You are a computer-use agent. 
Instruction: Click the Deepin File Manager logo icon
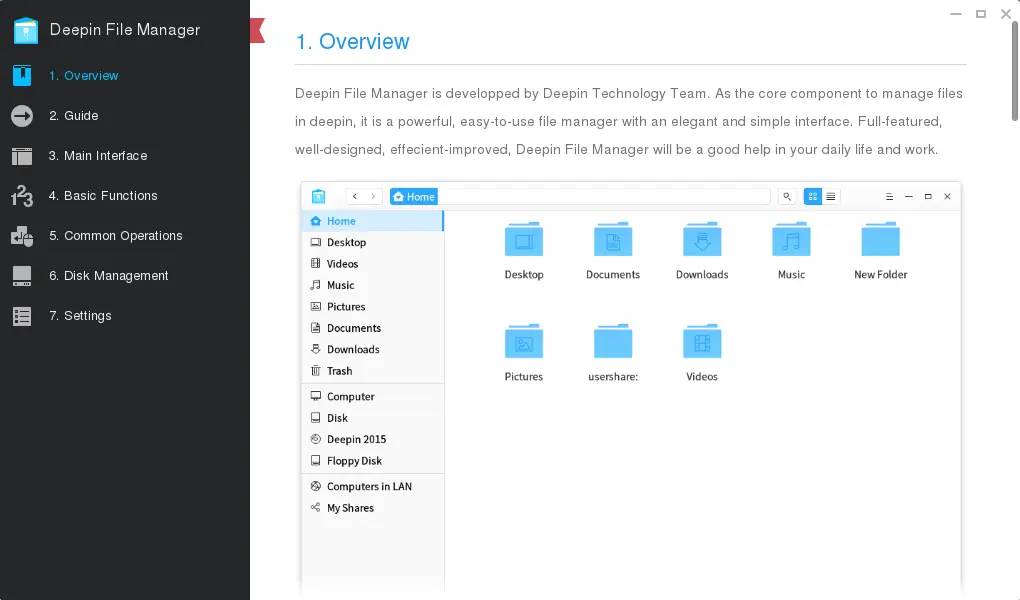tap(25, 31)
